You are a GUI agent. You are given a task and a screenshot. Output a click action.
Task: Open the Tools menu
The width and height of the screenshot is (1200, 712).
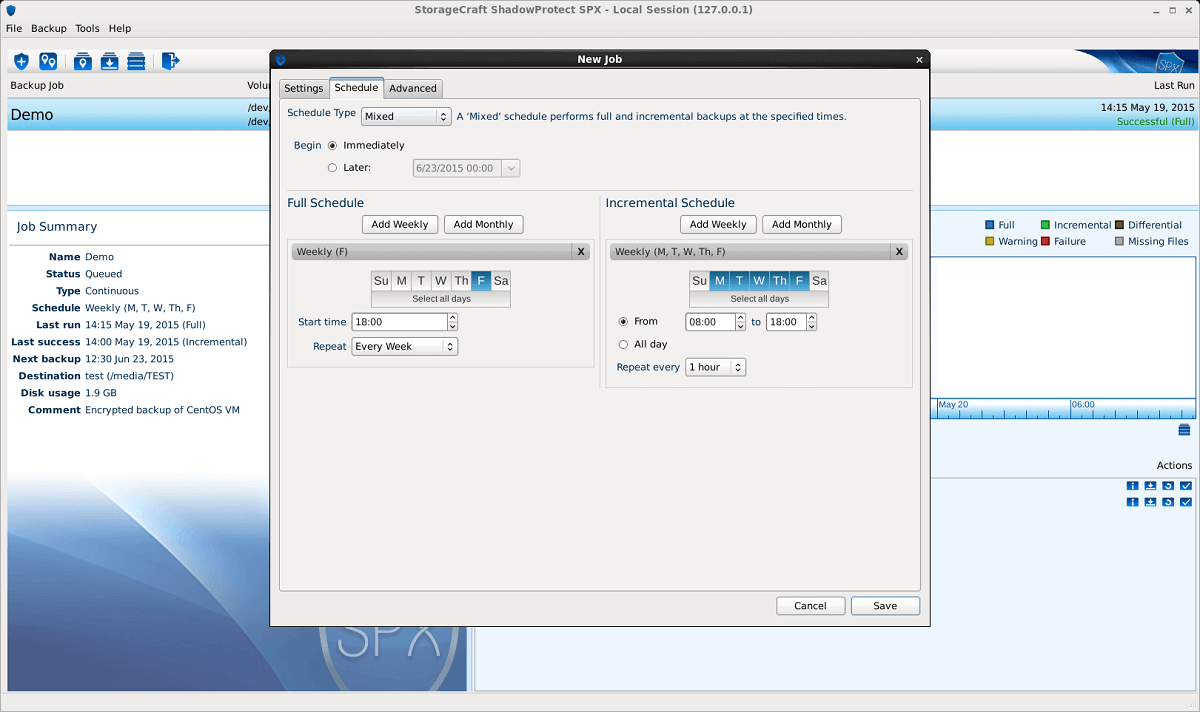click(88, 29)
